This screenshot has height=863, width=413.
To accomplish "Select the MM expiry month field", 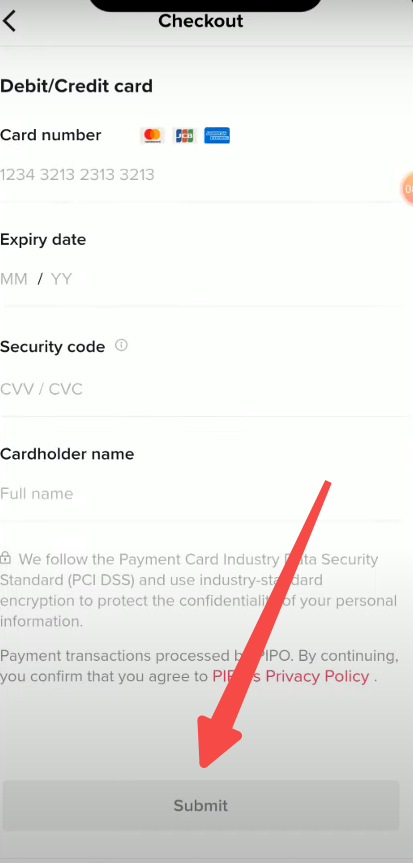I will 14,279.
